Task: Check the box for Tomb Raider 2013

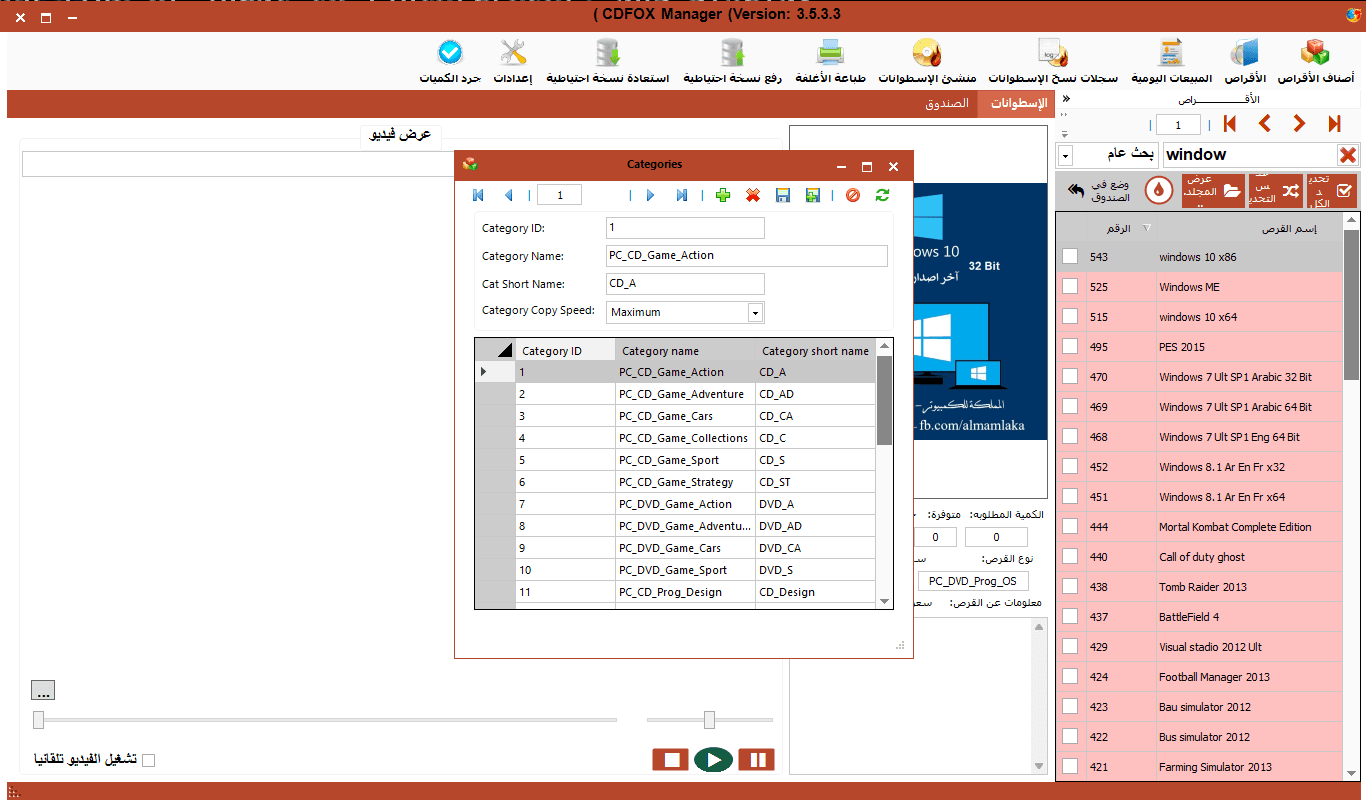Action: [1070, 587]
